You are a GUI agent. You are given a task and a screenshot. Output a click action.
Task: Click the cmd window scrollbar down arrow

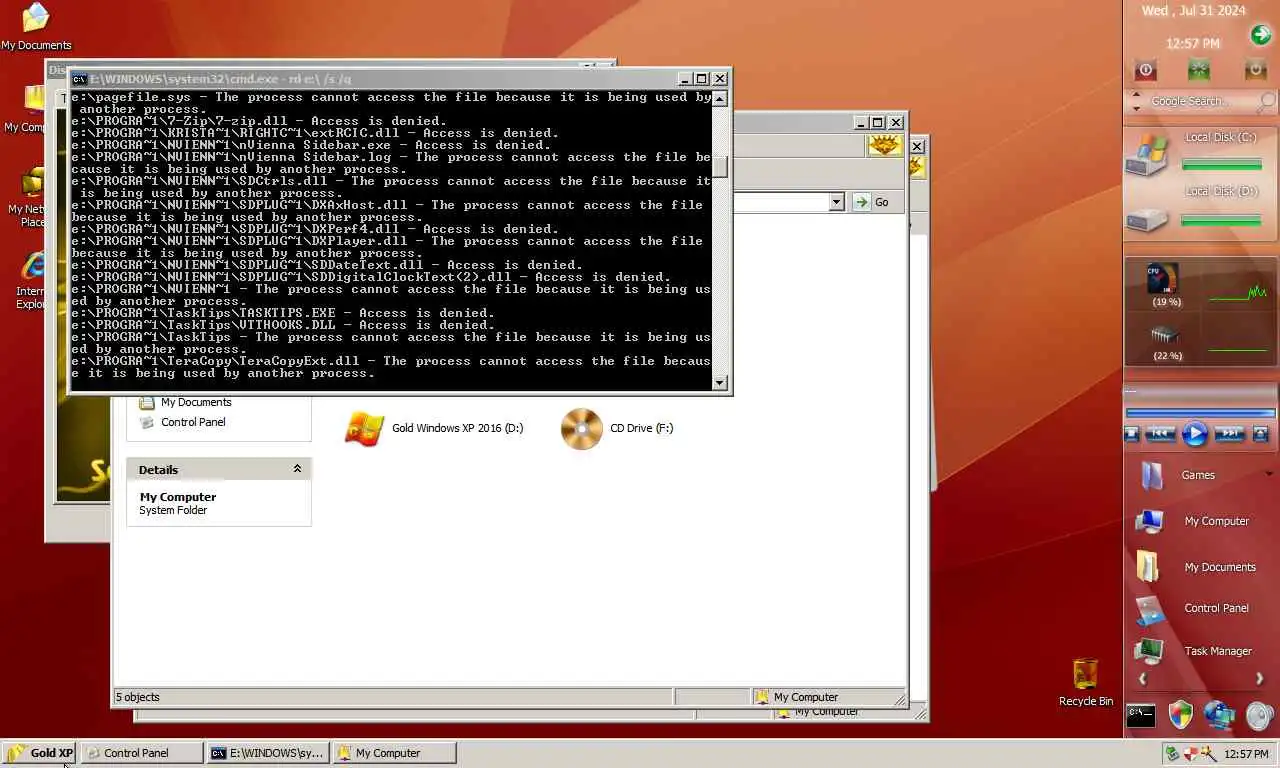point(720,383)
